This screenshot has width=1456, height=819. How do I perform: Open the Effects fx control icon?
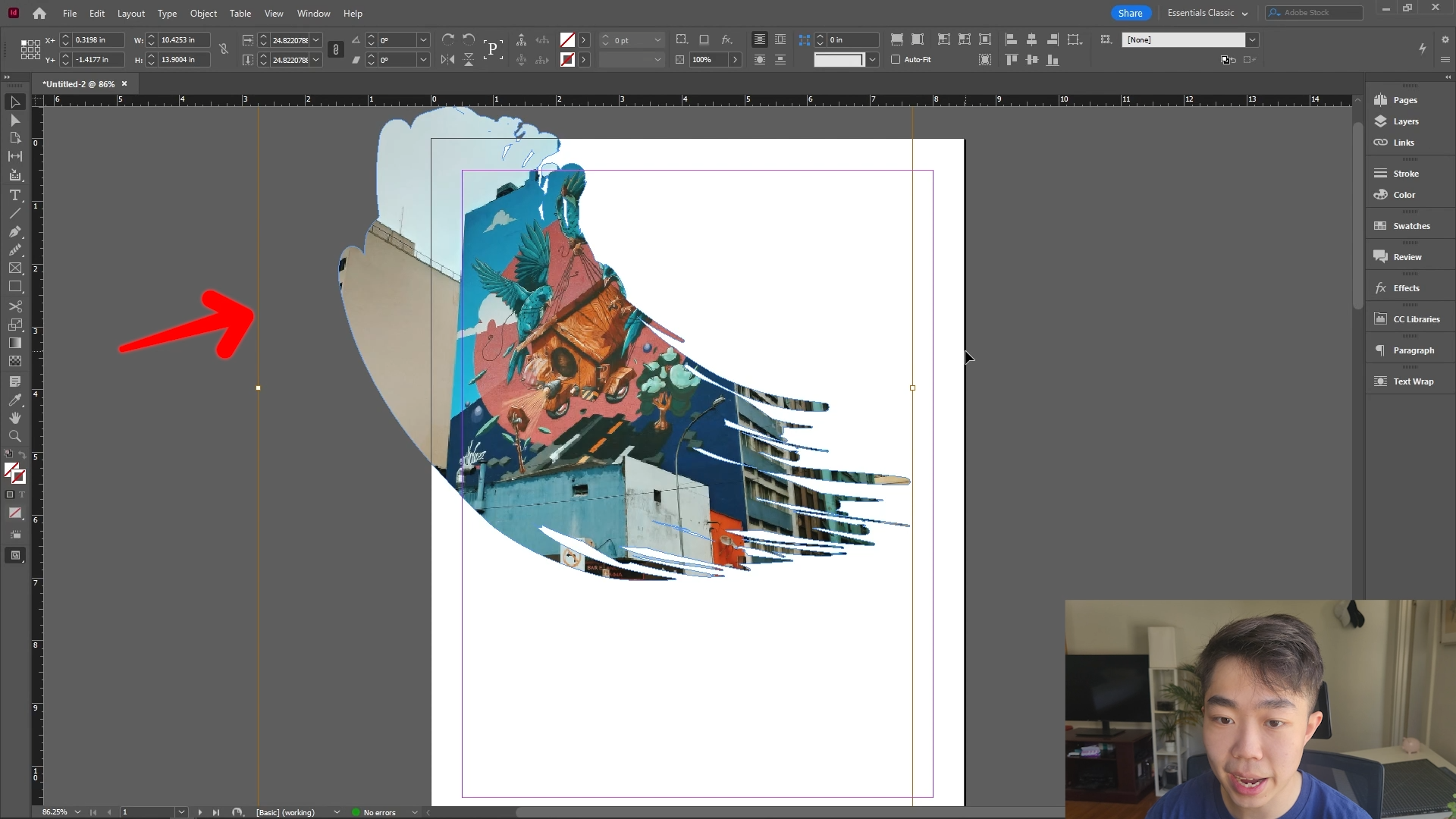[726, 39]
